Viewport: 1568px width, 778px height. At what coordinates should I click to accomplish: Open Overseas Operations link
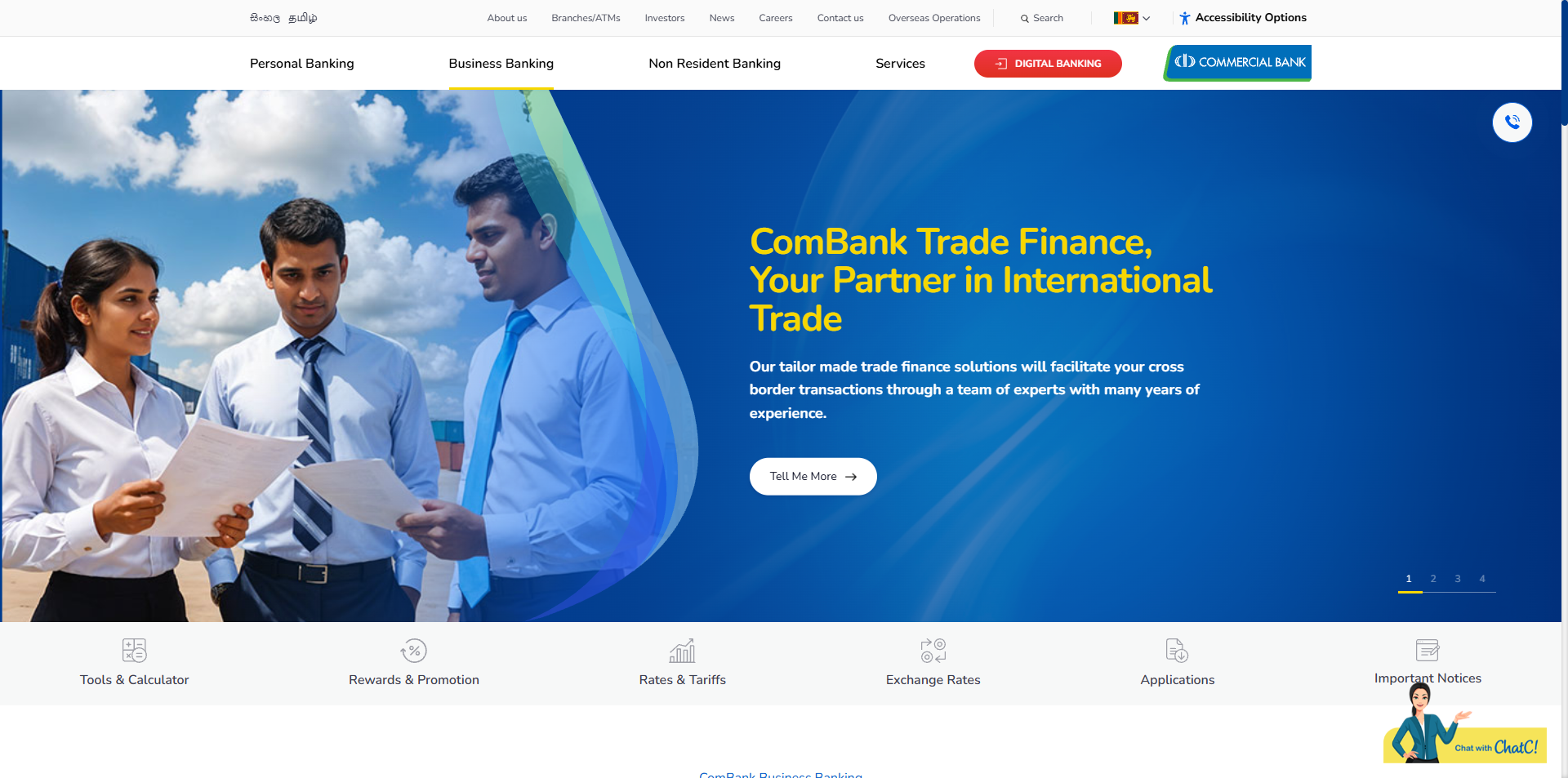tap(934, 18)
